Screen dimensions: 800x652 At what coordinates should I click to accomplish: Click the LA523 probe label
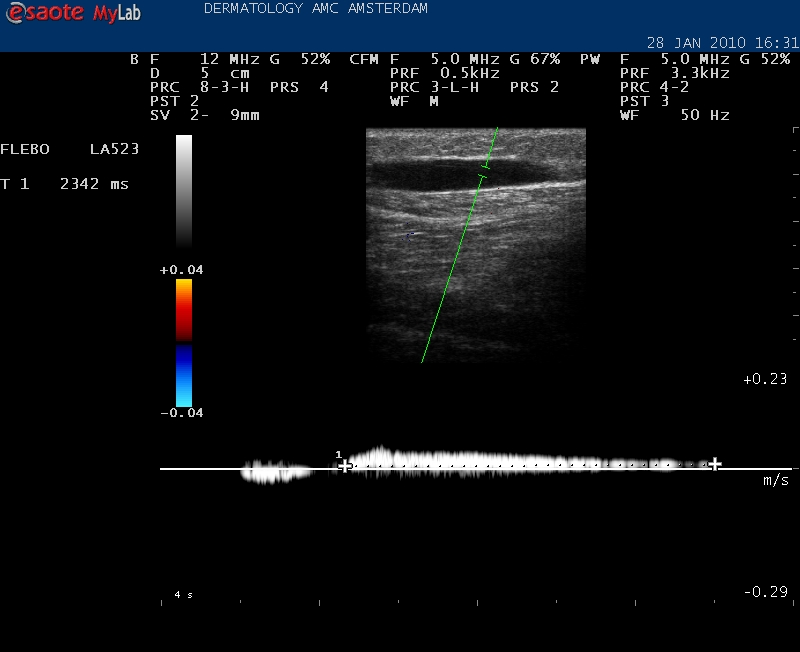pos(112,149)
